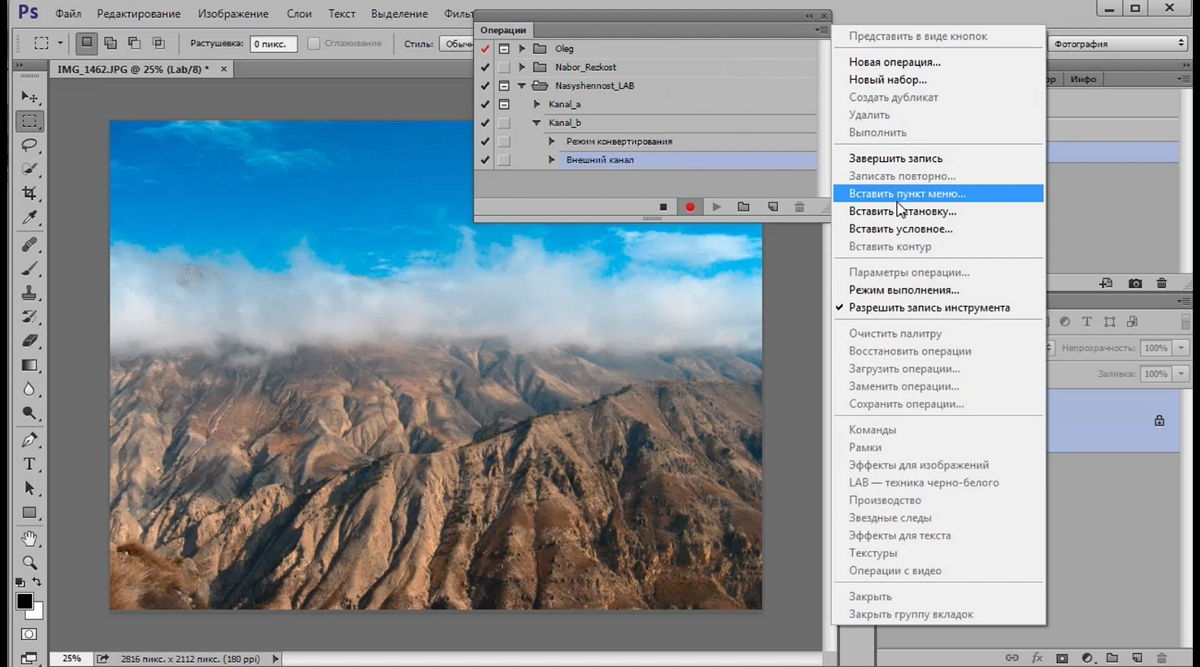1200x667 pixels.
Task: Toggle dialog box for Kanal_a action
Action: 504,104
